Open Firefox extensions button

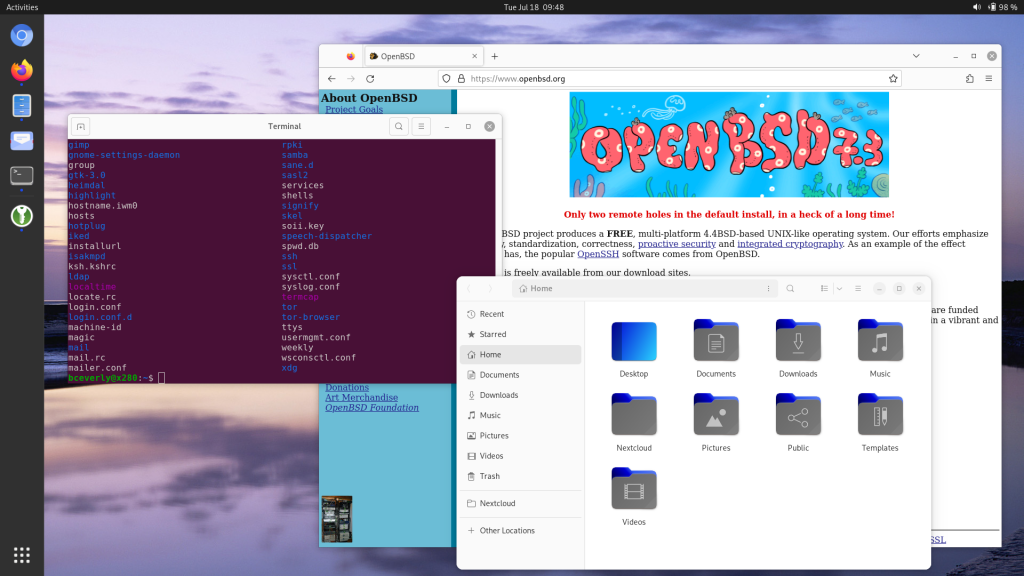coord(970,78)
